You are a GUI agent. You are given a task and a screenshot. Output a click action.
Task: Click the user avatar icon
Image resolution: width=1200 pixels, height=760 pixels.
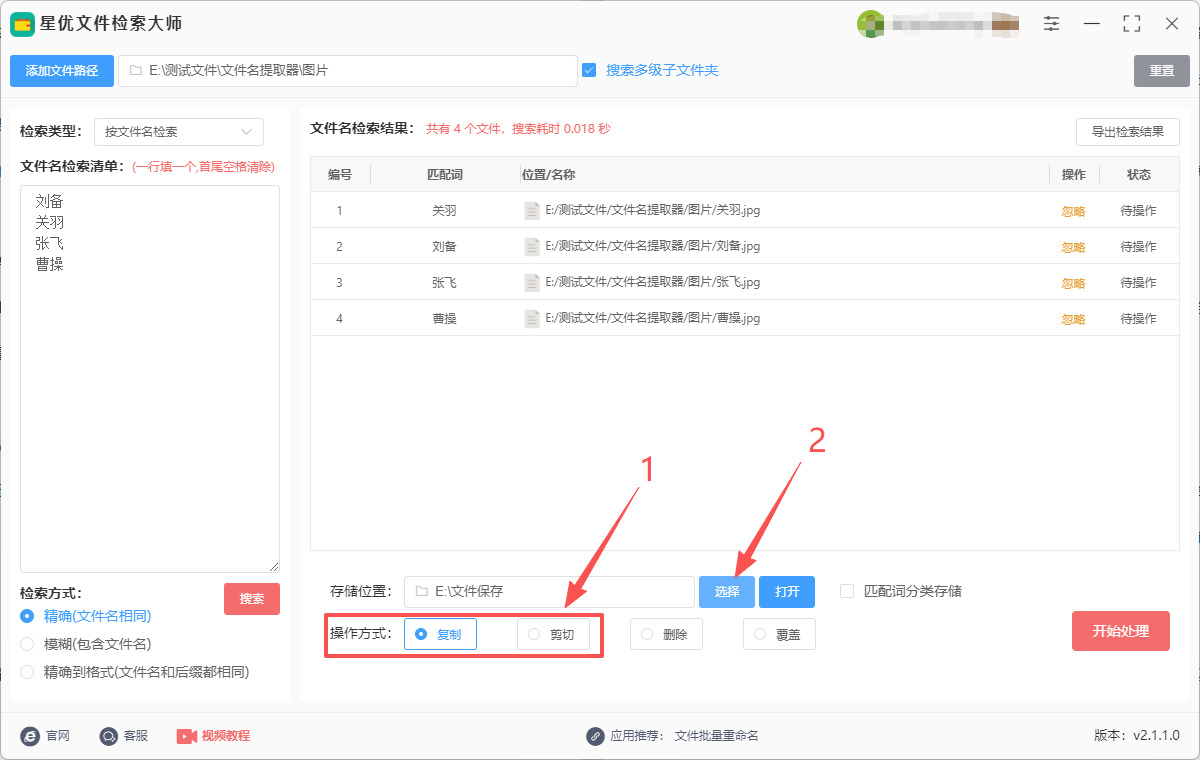pos(870,24)
